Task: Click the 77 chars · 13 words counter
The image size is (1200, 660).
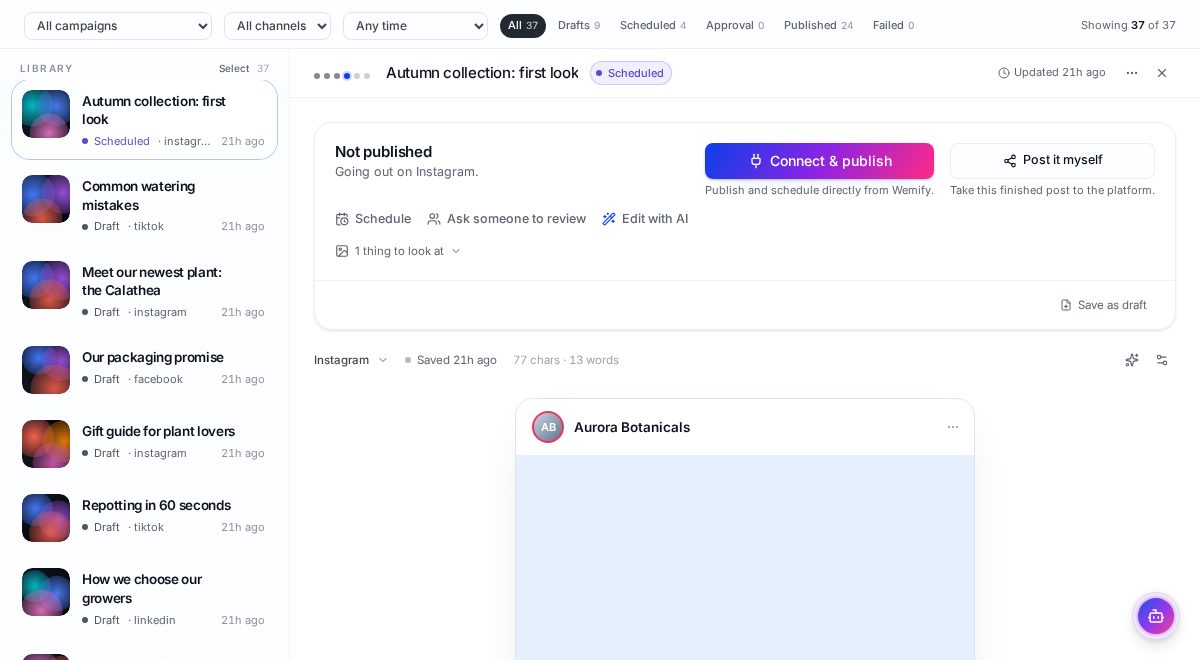Action: (x=566, y=360)
